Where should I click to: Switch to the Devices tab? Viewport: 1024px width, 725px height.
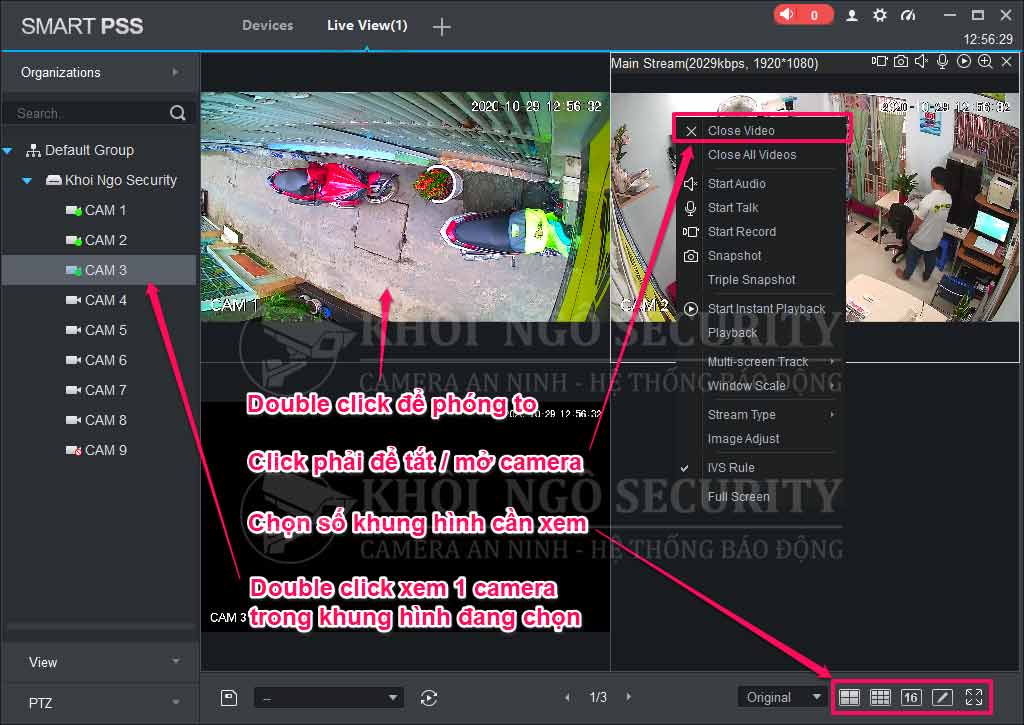(268, 25)
